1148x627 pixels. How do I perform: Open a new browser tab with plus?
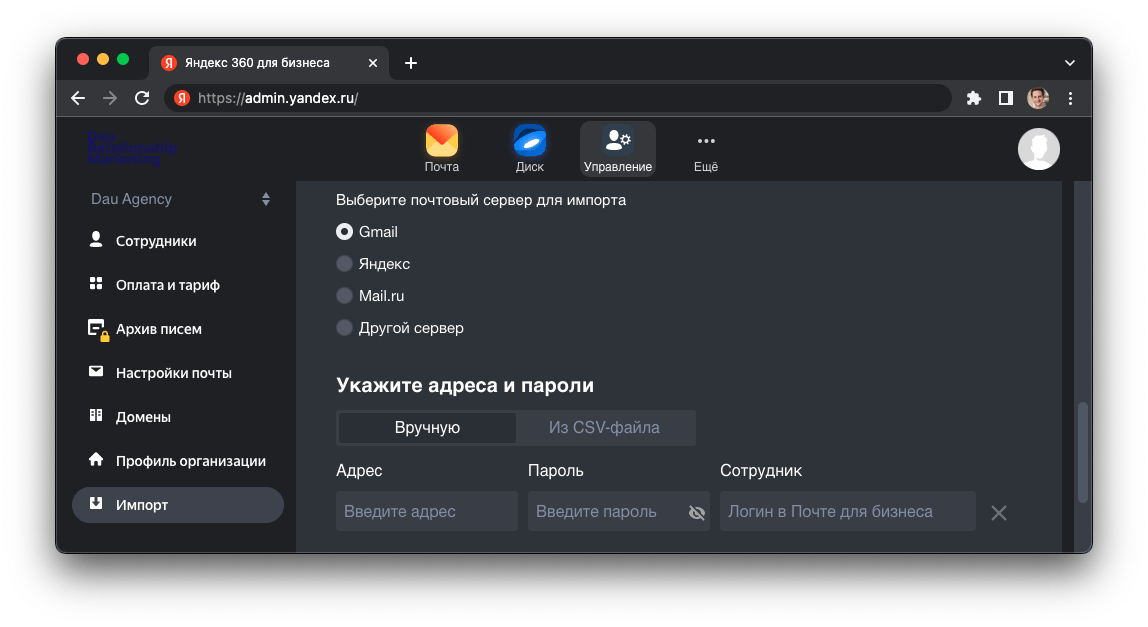(x=411, y=63)
